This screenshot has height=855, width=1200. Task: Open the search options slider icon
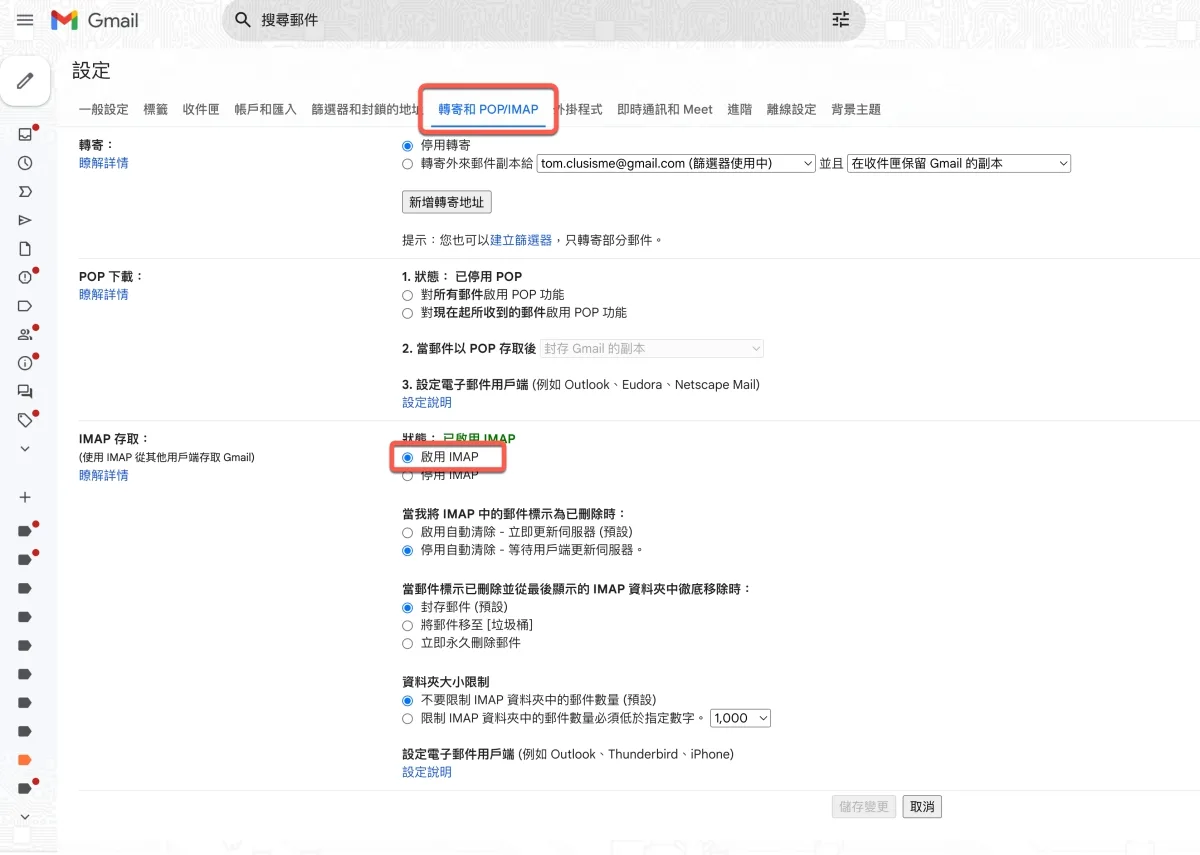click(841, 20)
